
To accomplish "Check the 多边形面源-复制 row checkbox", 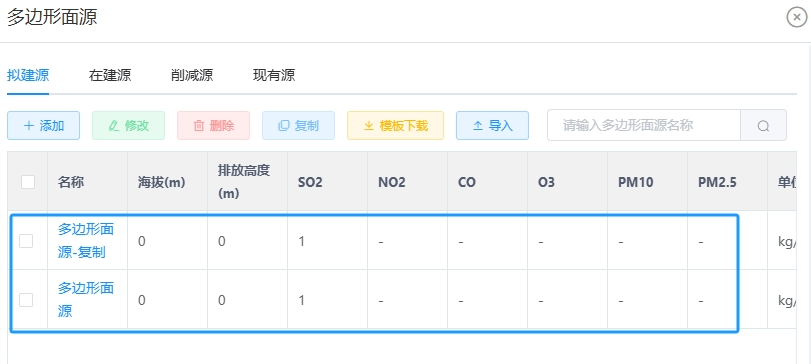I will tap(26, 240).
